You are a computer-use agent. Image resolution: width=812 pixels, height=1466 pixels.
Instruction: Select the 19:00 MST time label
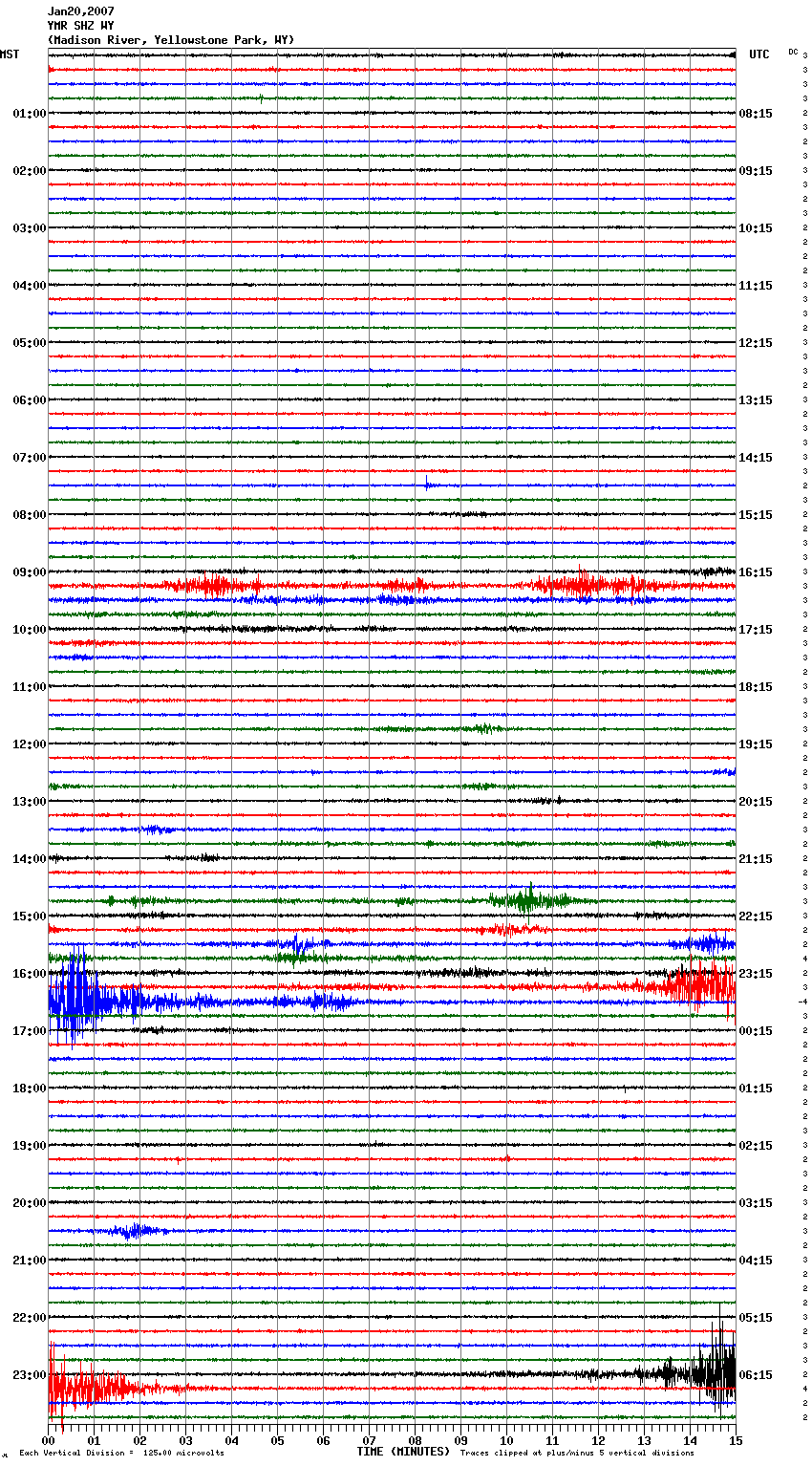(30, 1146)
